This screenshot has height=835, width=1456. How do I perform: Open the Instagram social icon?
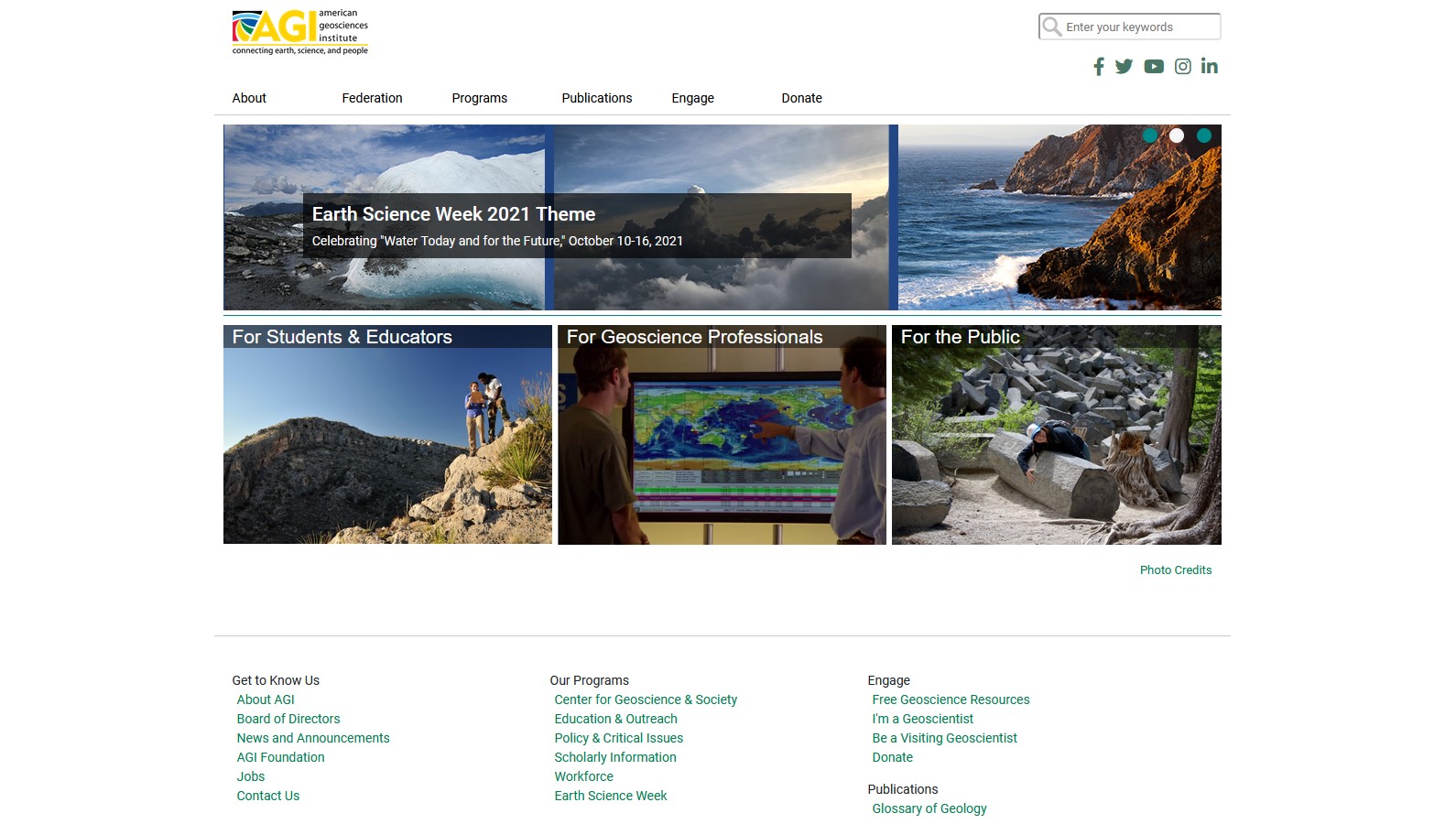[x=1182, y=66]
